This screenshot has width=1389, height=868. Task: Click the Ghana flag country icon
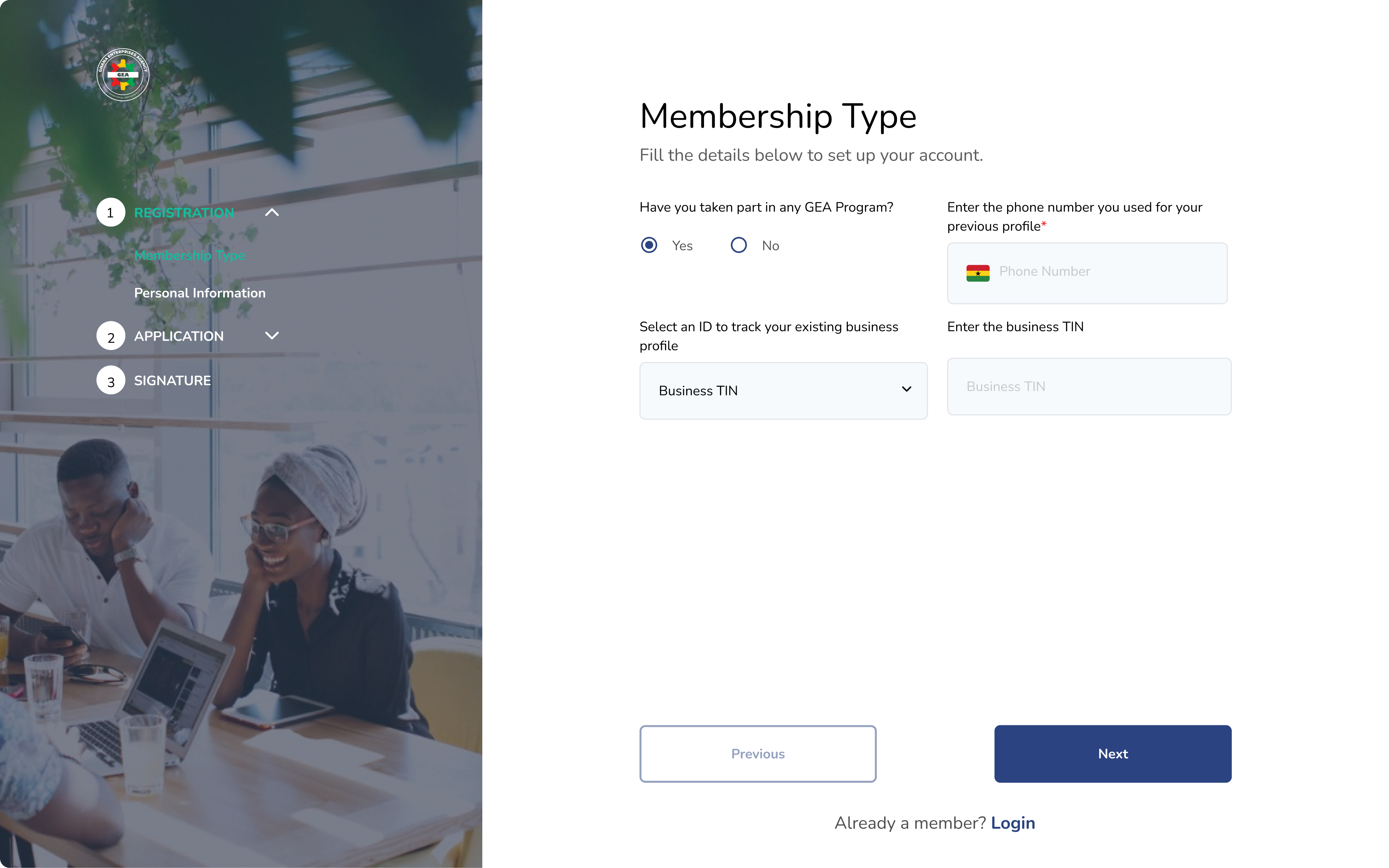[x=977, y=273]
